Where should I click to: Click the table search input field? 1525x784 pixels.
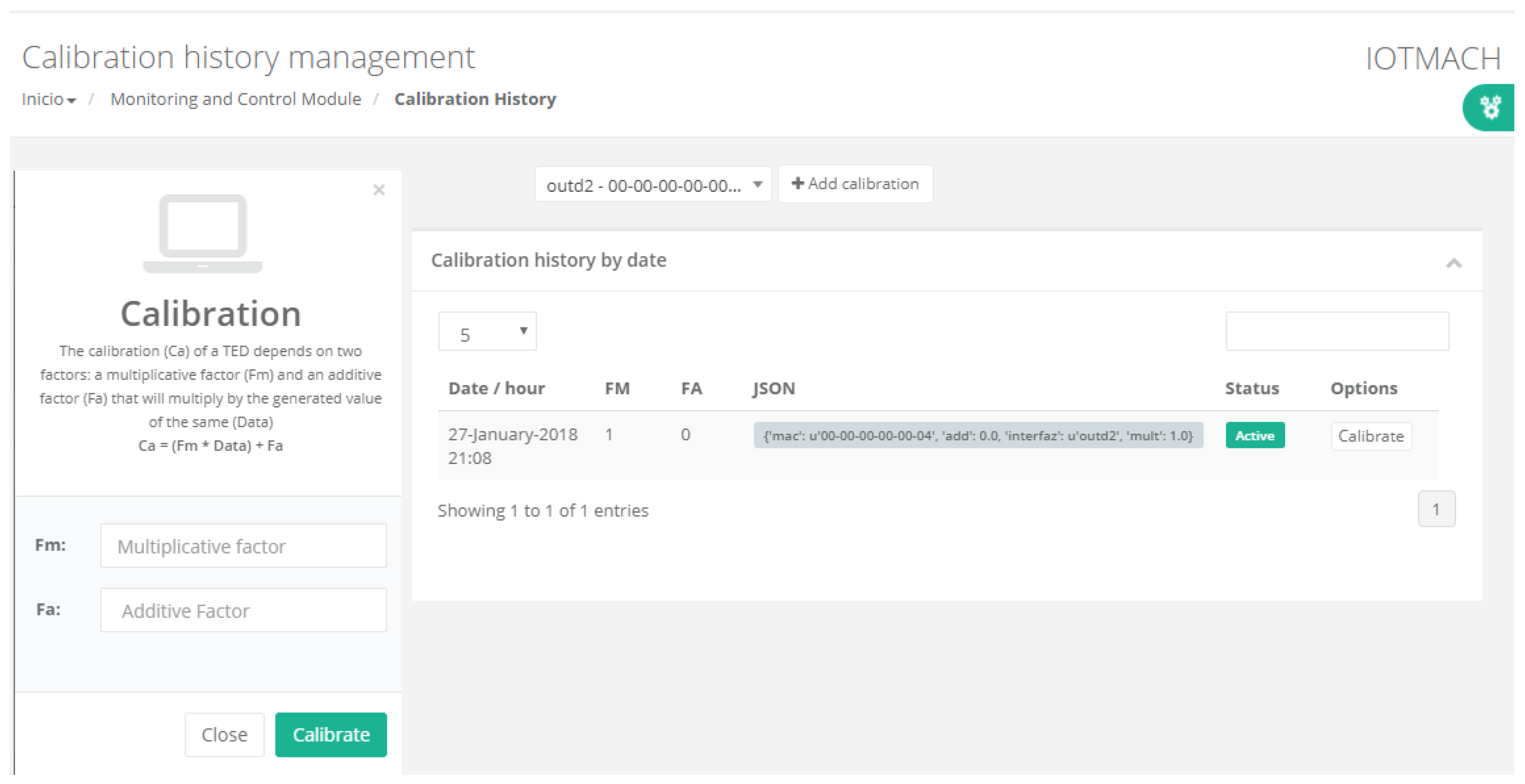[x=1337, y=332]
